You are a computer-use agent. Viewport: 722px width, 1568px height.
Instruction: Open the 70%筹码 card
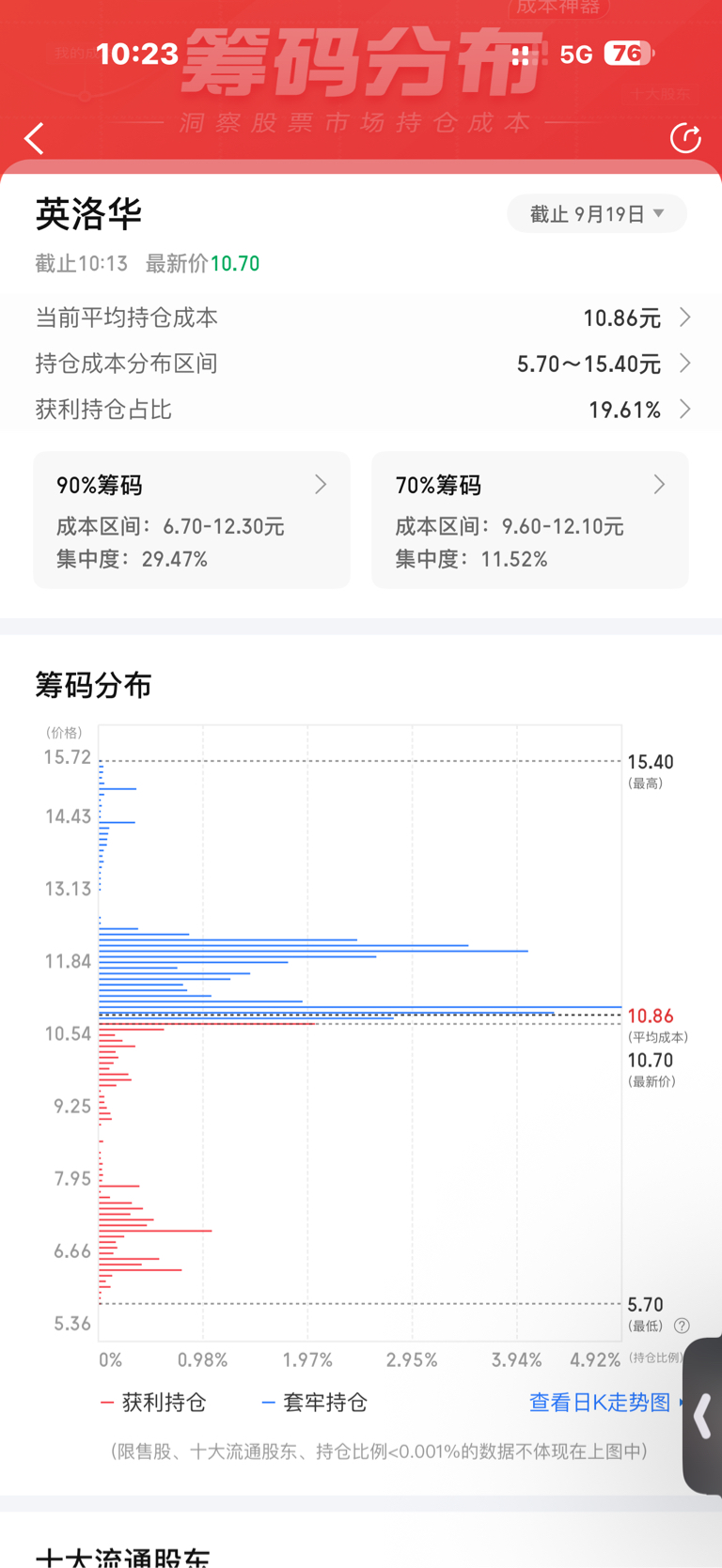pos(530,520)
